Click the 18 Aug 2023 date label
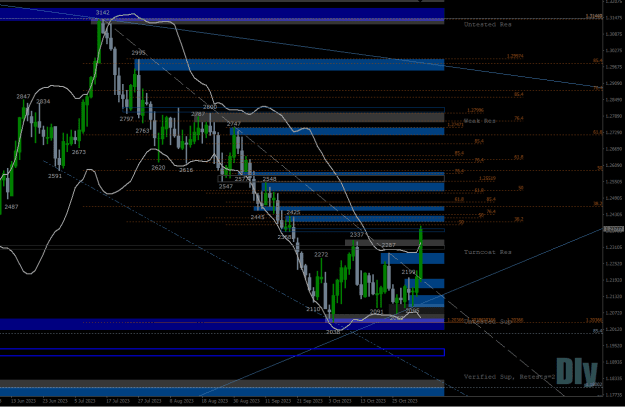 214,401
